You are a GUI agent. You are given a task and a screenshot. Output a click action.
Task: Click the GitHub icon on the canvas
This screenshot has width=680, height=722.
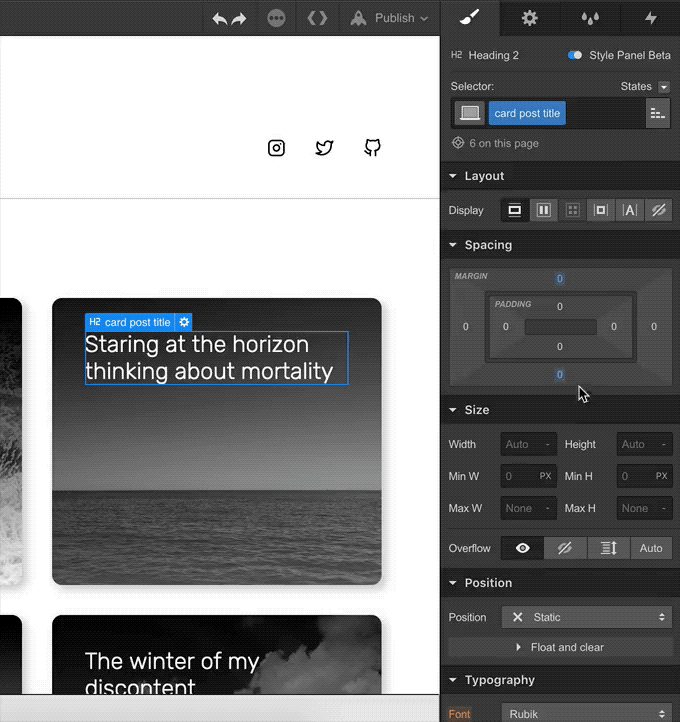(x=372, y=148)
